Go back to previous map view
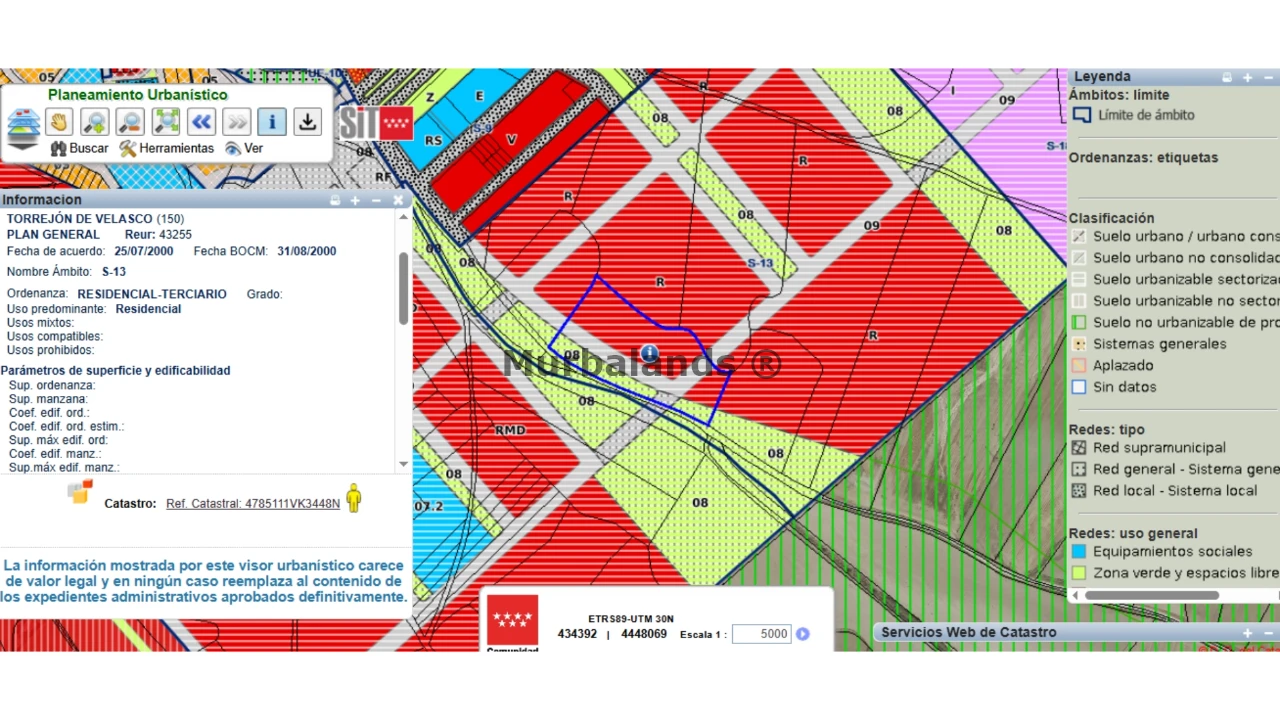 pos(202,122)
